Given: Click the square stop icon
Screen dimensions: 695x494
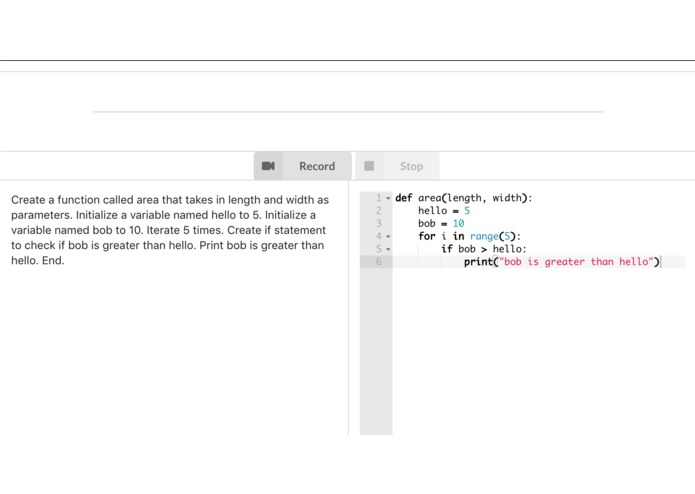Looking at the screenshot, I should click(x=369, y=166).
